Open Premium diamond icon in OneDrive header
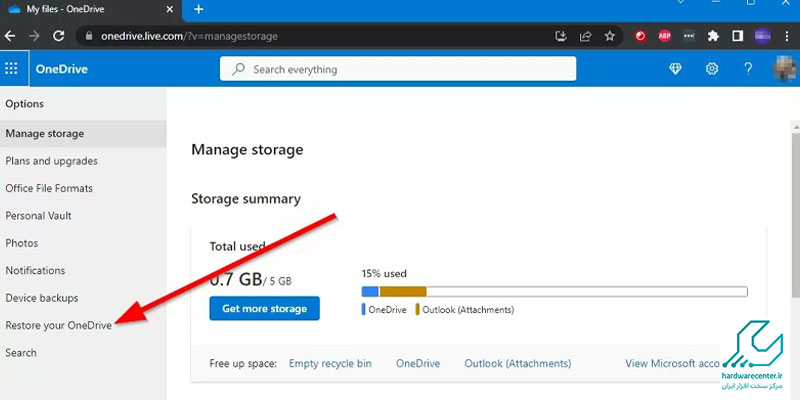The height and width of the screenshot is (400, 800). click(x=675, y=69)
